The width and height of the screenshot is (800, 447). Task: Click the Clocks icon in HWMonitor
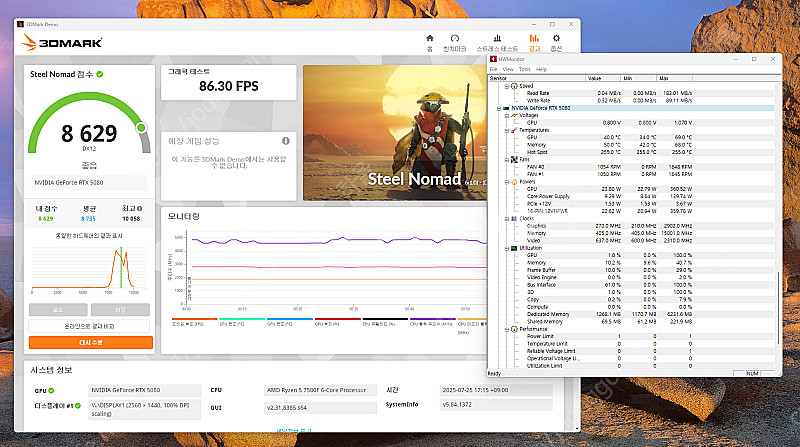coord(514,218)
